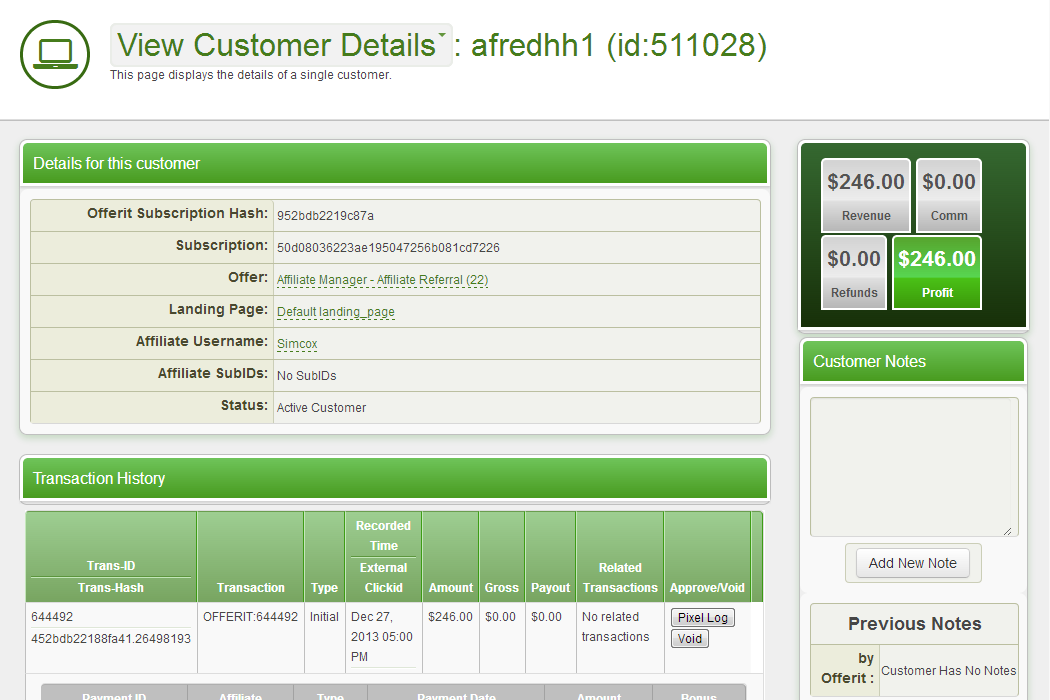The height and width of the screenshot is (700, 1050).
Task: Open the Pixel Log for transaction 644492
Action: [x=702, y=618]
